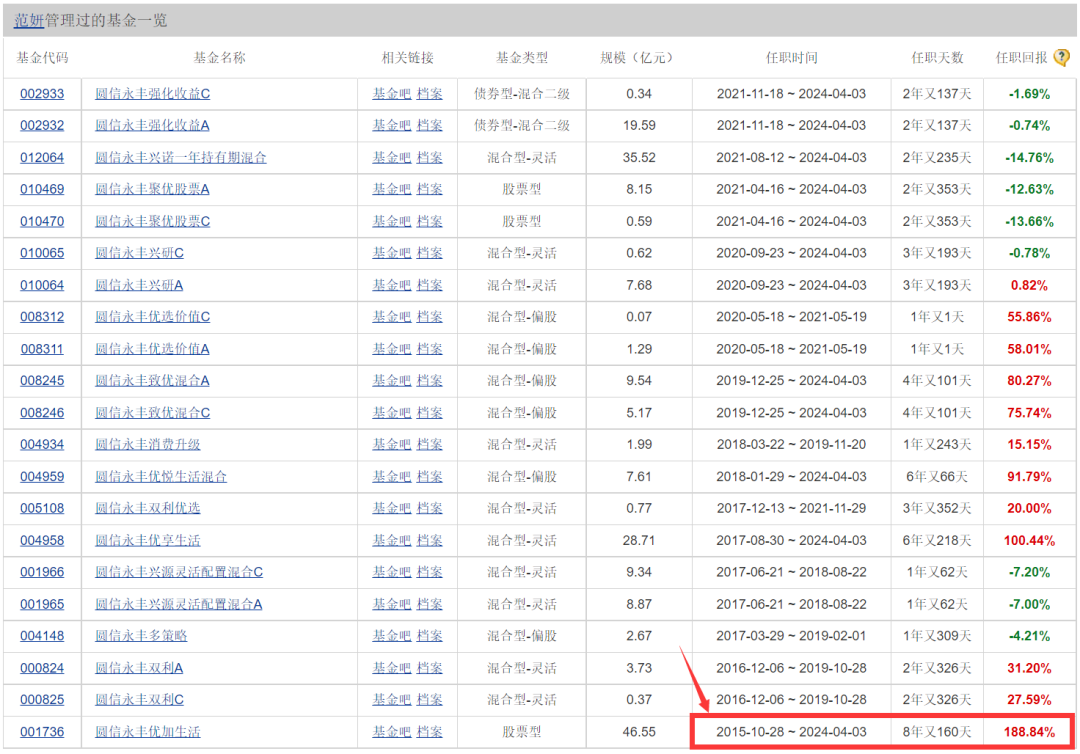Open fund code 010470 link
This screenshot has width=1080, height=754.
pos(42,221)
